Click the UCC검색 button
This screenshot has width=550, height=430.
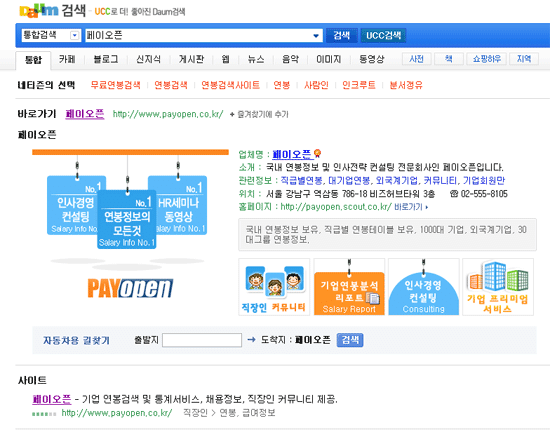[383, 35]
